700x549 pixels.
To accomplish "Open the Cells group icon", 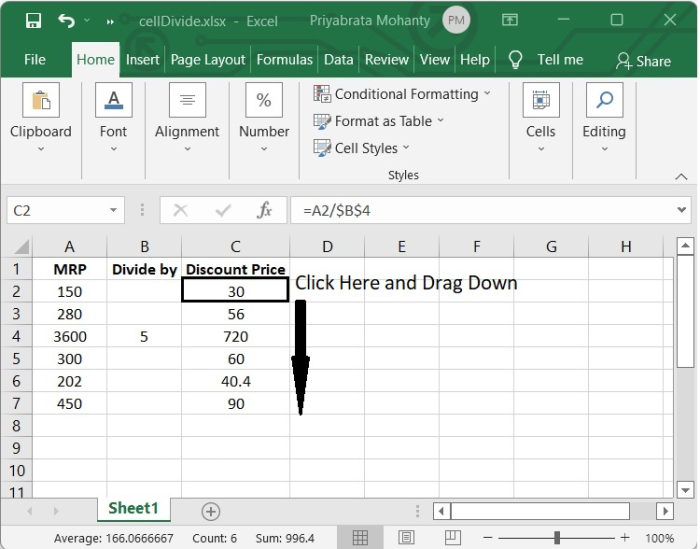I will pos(540,101).
